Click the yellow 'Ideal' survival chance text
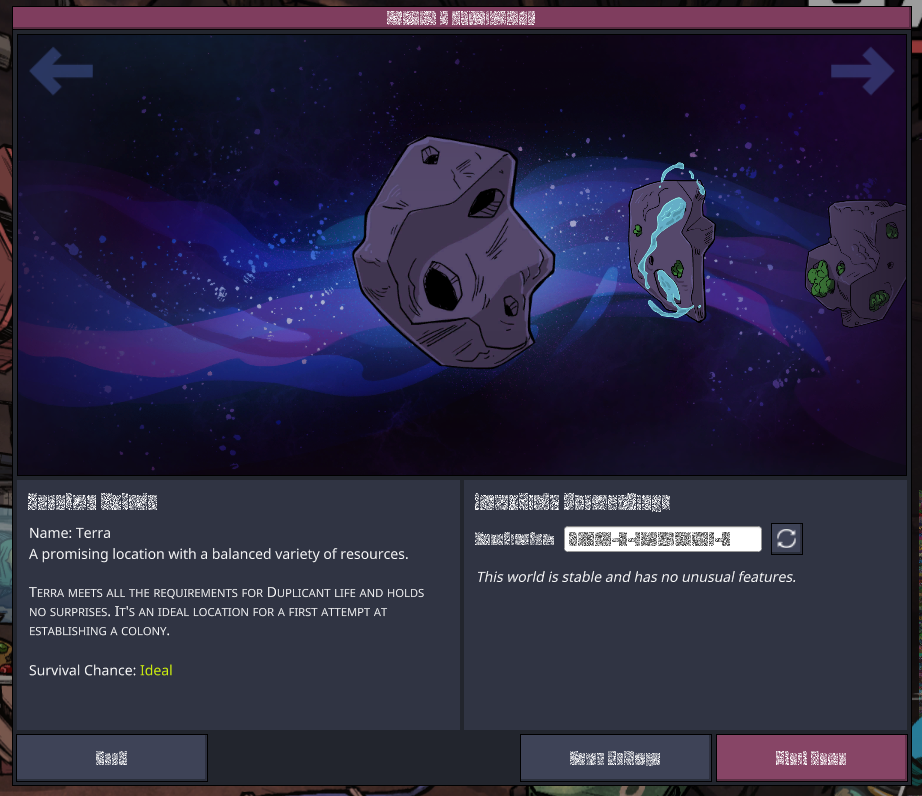 [156, 670]
